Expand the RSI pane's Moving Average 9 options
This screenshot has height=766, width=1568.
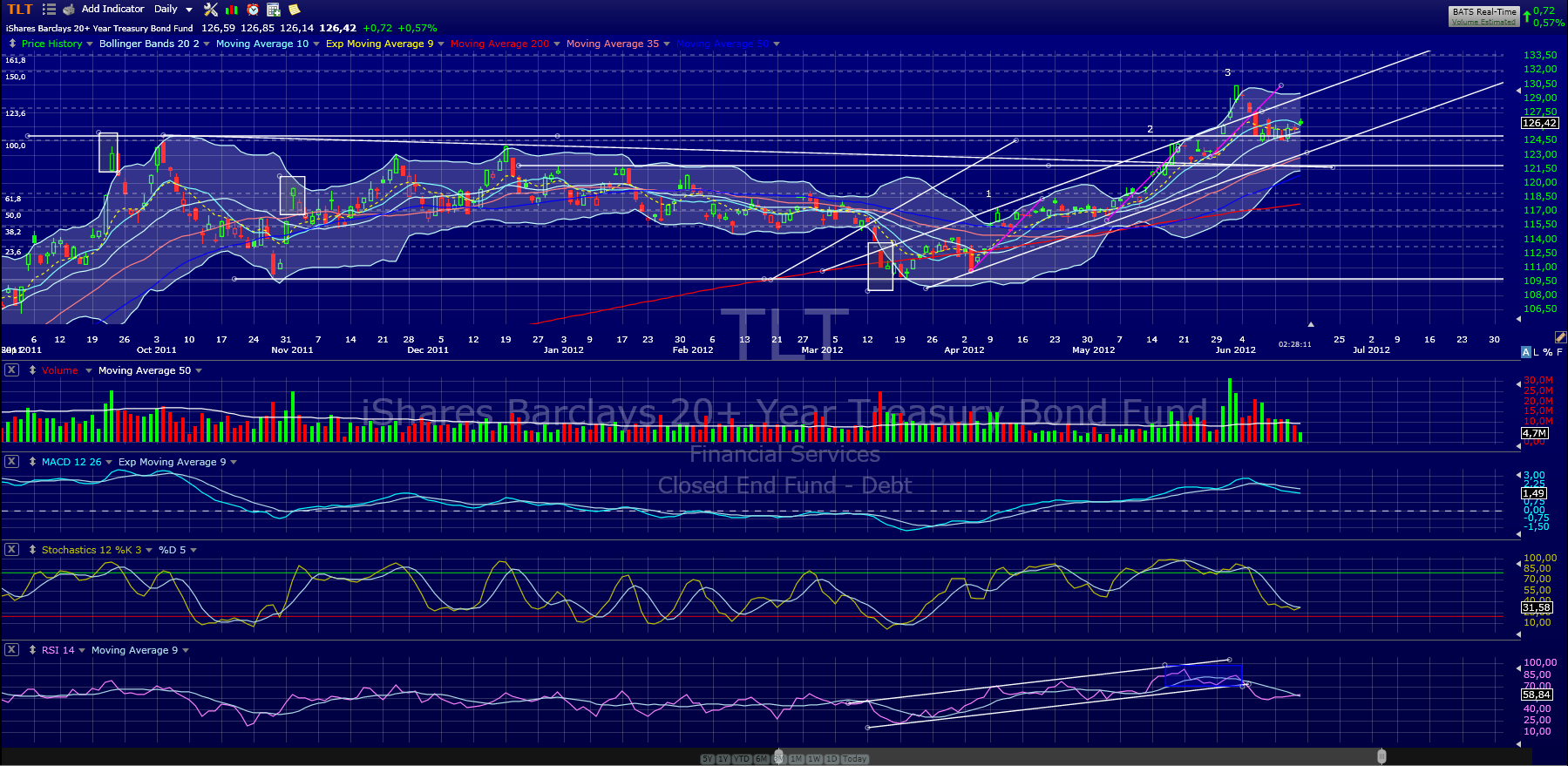coord(186,650)
